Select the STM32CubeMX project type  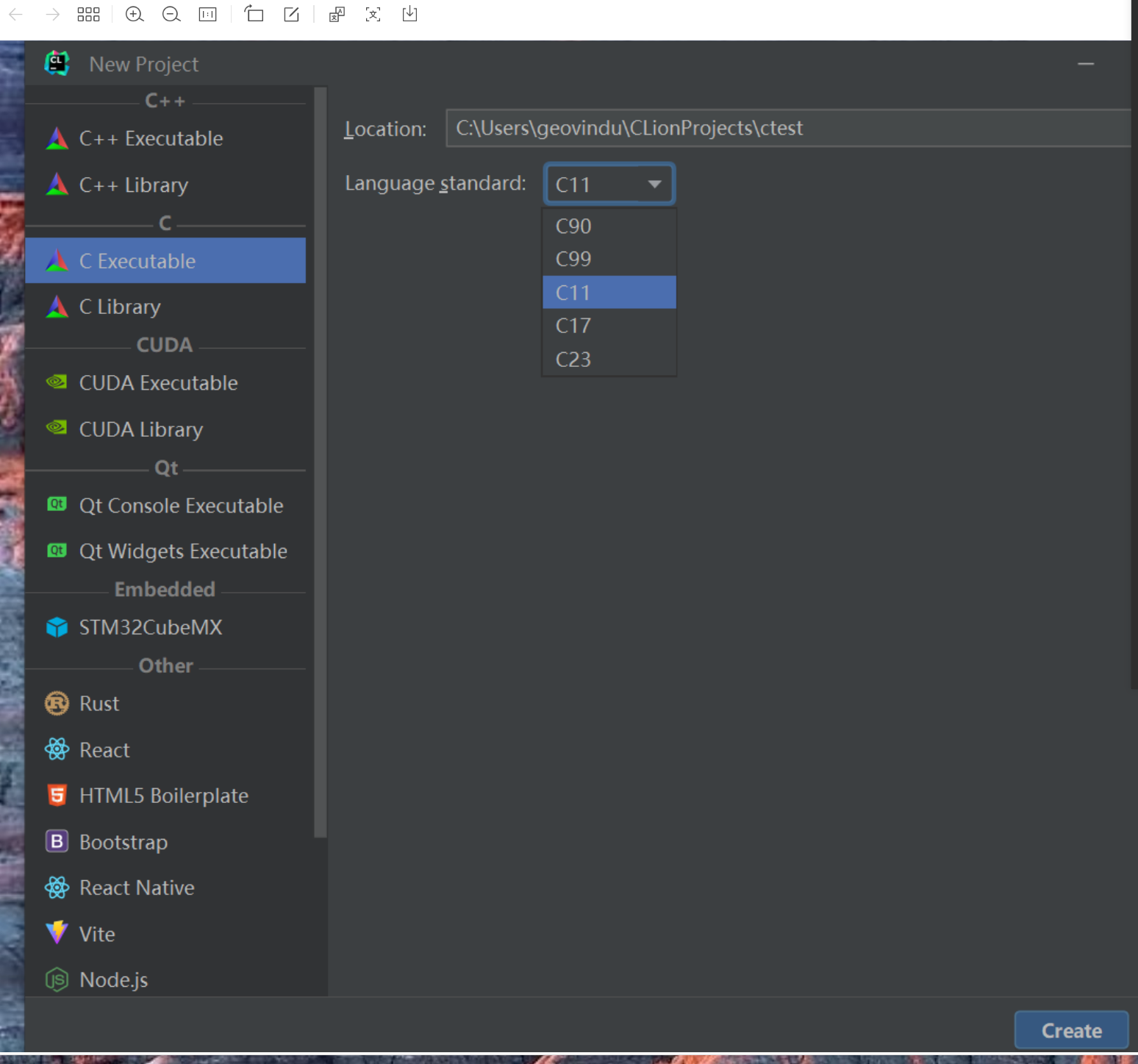point(165,627)
